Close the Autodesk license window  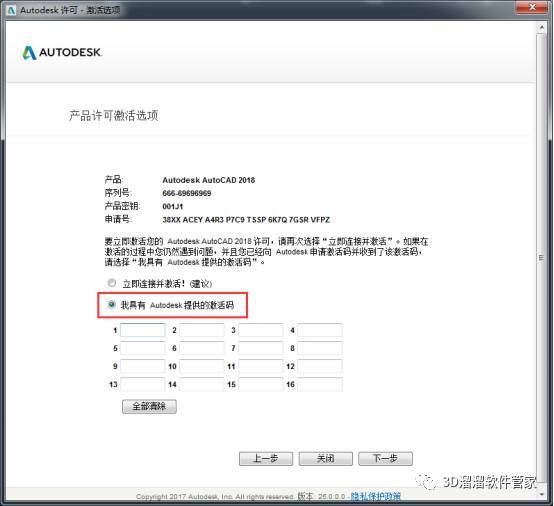pos(532,7)
